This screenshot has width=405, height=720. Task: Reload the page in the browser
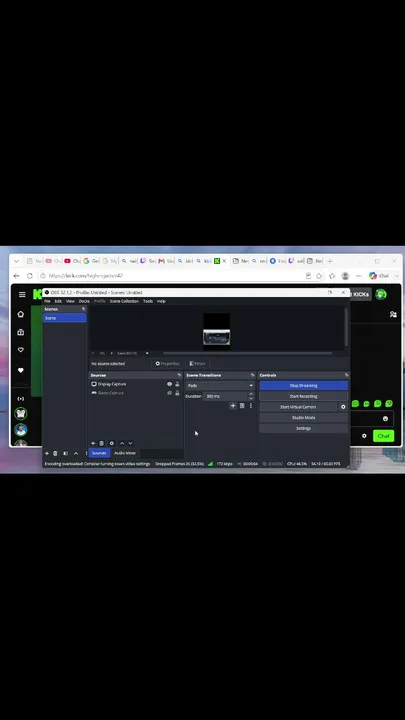(x=30, y=276)
